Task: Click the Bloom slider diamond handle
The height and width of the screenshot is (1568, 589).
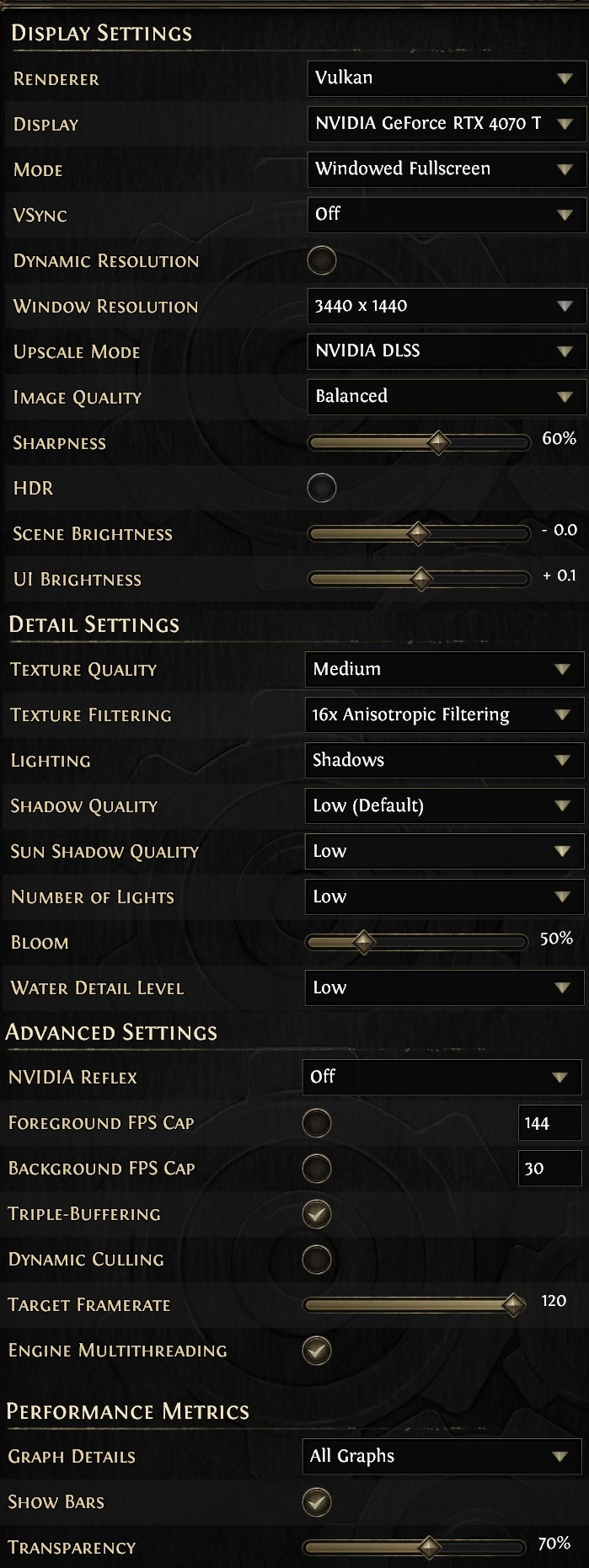Action: pyautogui.click(x=364, y=942)
